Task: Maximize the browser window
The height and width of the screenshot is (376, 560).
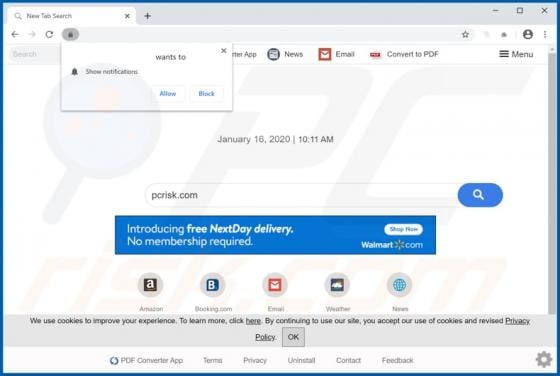Action: pyautogui.click(x=520, y=11)
